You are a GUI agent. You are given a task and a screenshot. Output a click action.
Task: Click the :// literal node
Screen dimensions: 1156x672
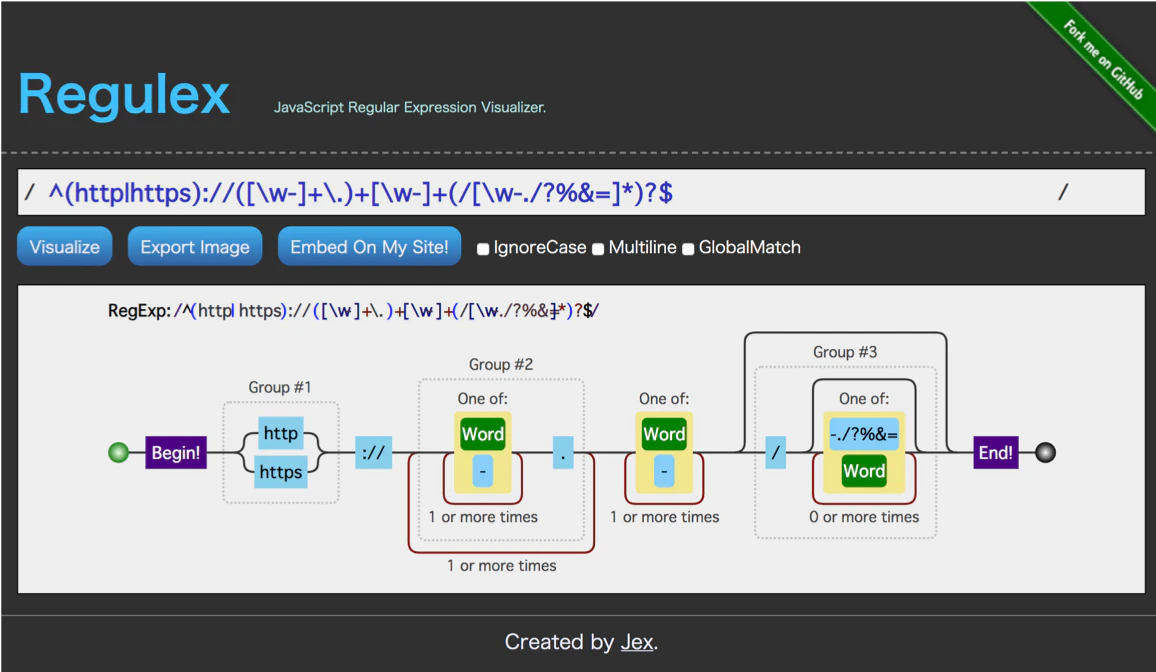click(373, 452)
